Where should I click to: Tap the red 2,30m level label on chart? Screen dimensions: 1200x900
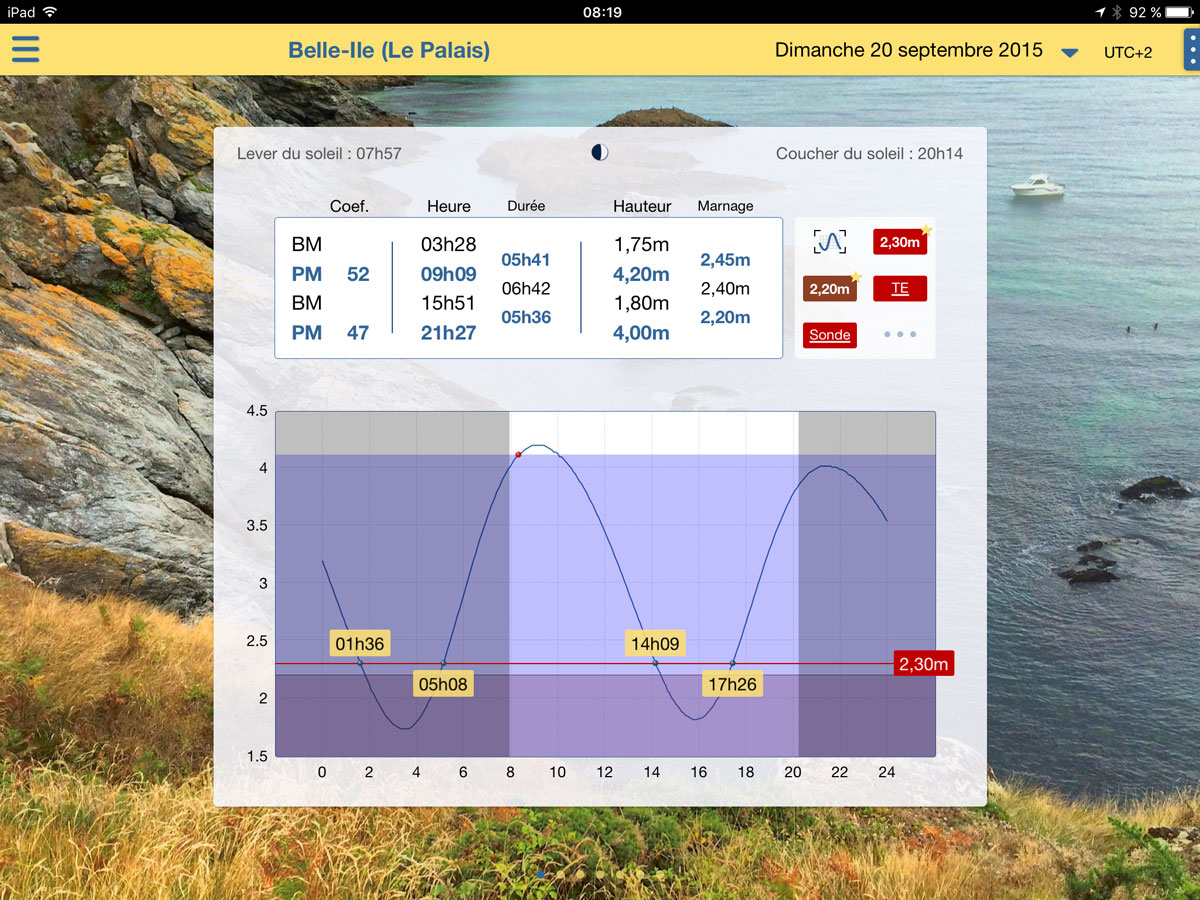point(924,663)
